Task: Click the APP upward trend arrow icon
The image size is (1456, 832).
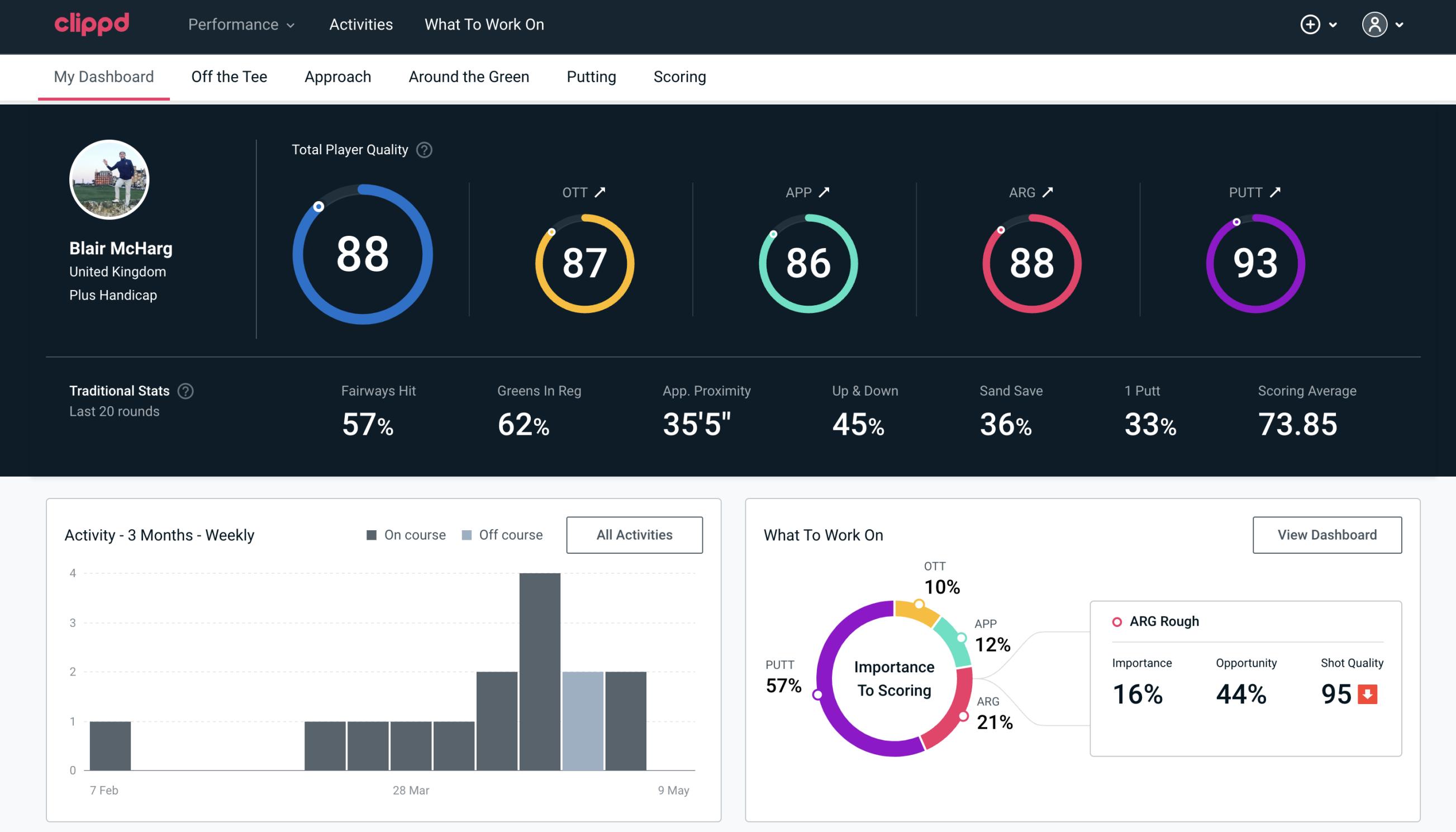Action: (824, 192)
